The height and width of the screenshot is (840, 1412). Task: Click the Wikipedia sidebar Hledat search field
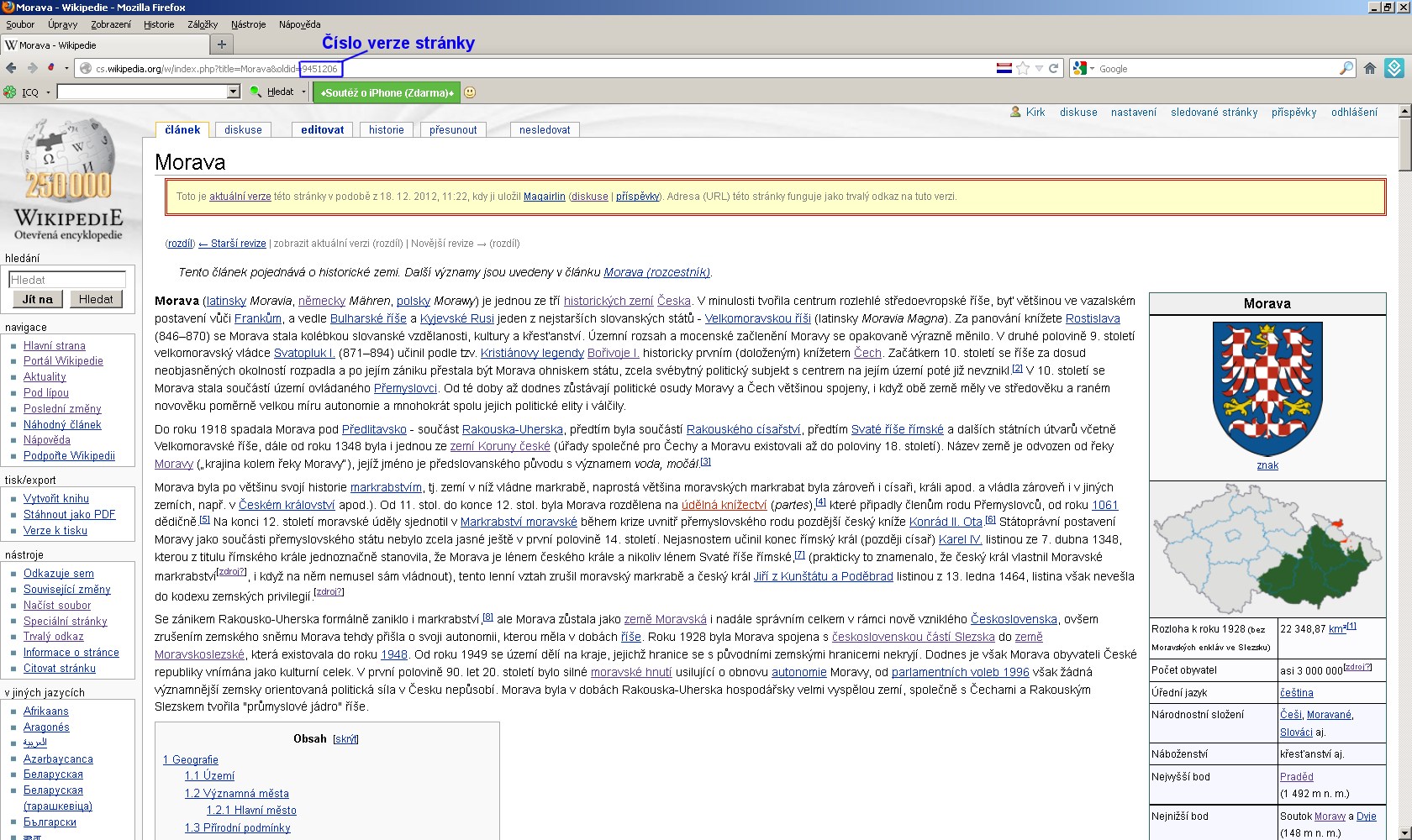coord(67,280)
